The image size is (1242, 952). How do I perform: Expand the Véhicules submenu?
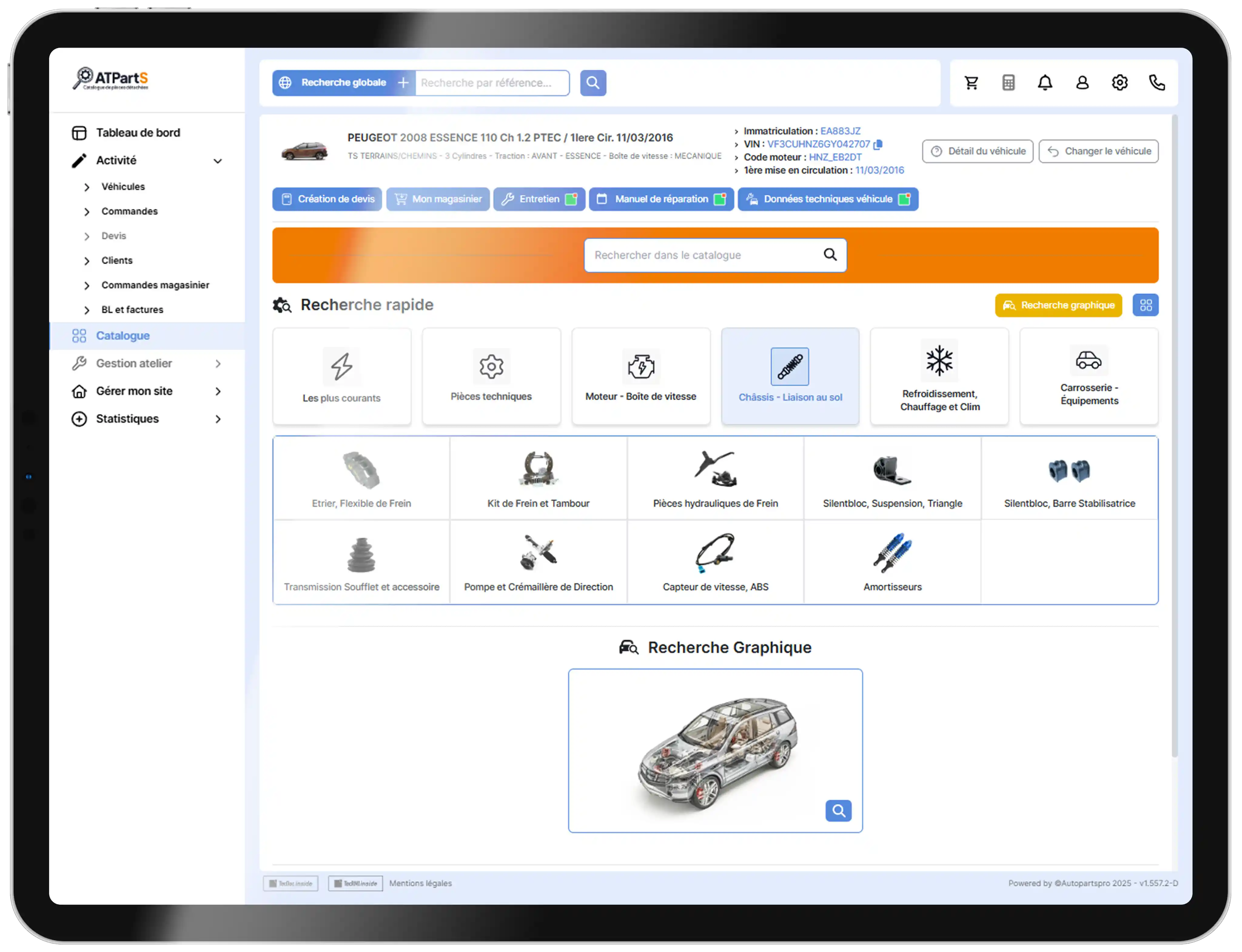[87, 187]
